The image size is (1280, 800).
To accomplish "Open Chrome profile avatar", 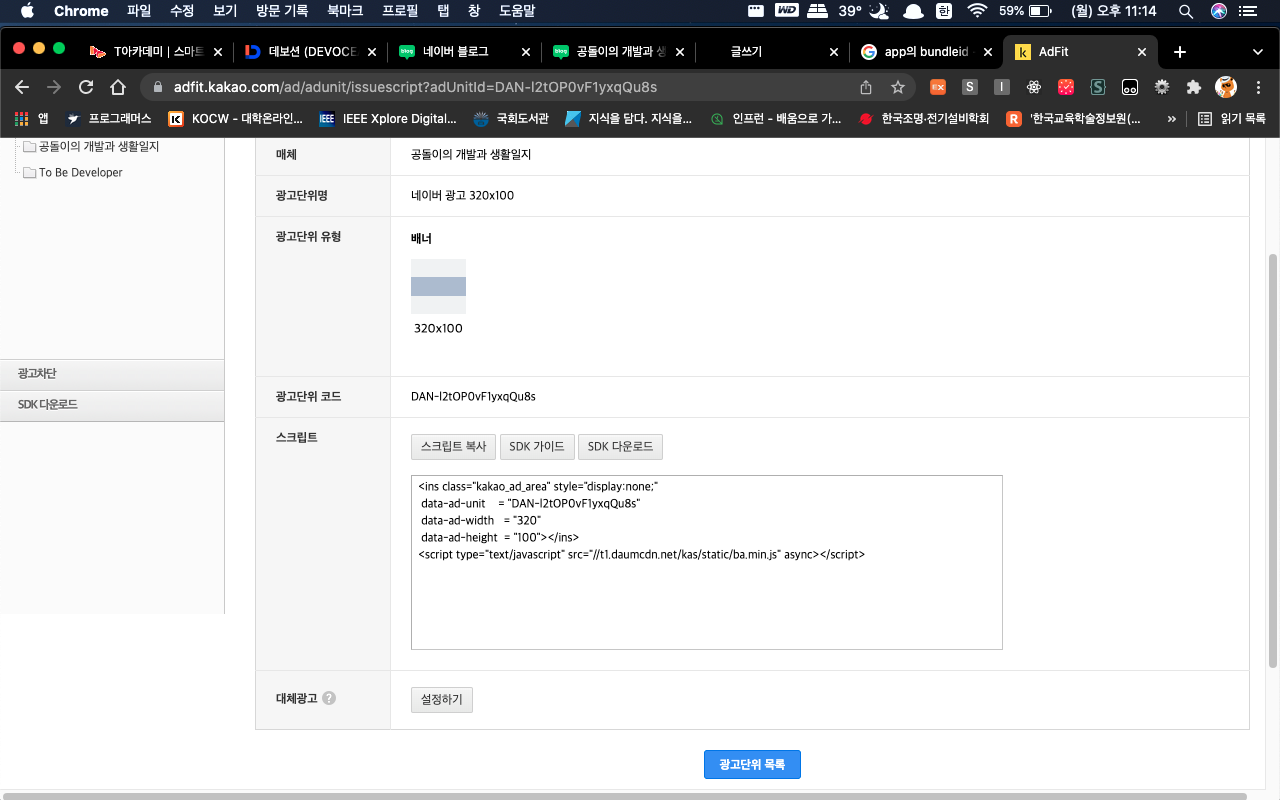I will coord(1226,87).
